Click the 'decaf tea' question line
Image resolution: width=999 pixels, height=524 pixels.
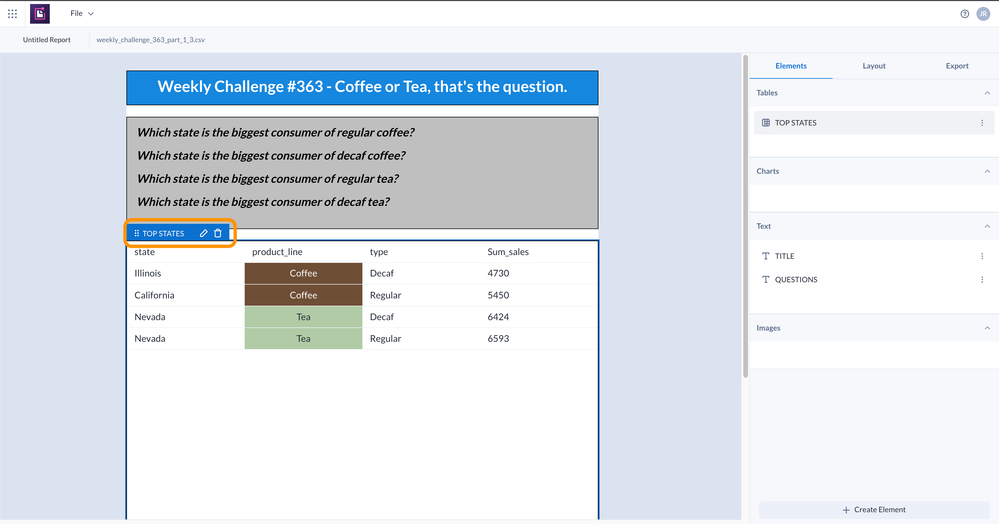(263, 201)
